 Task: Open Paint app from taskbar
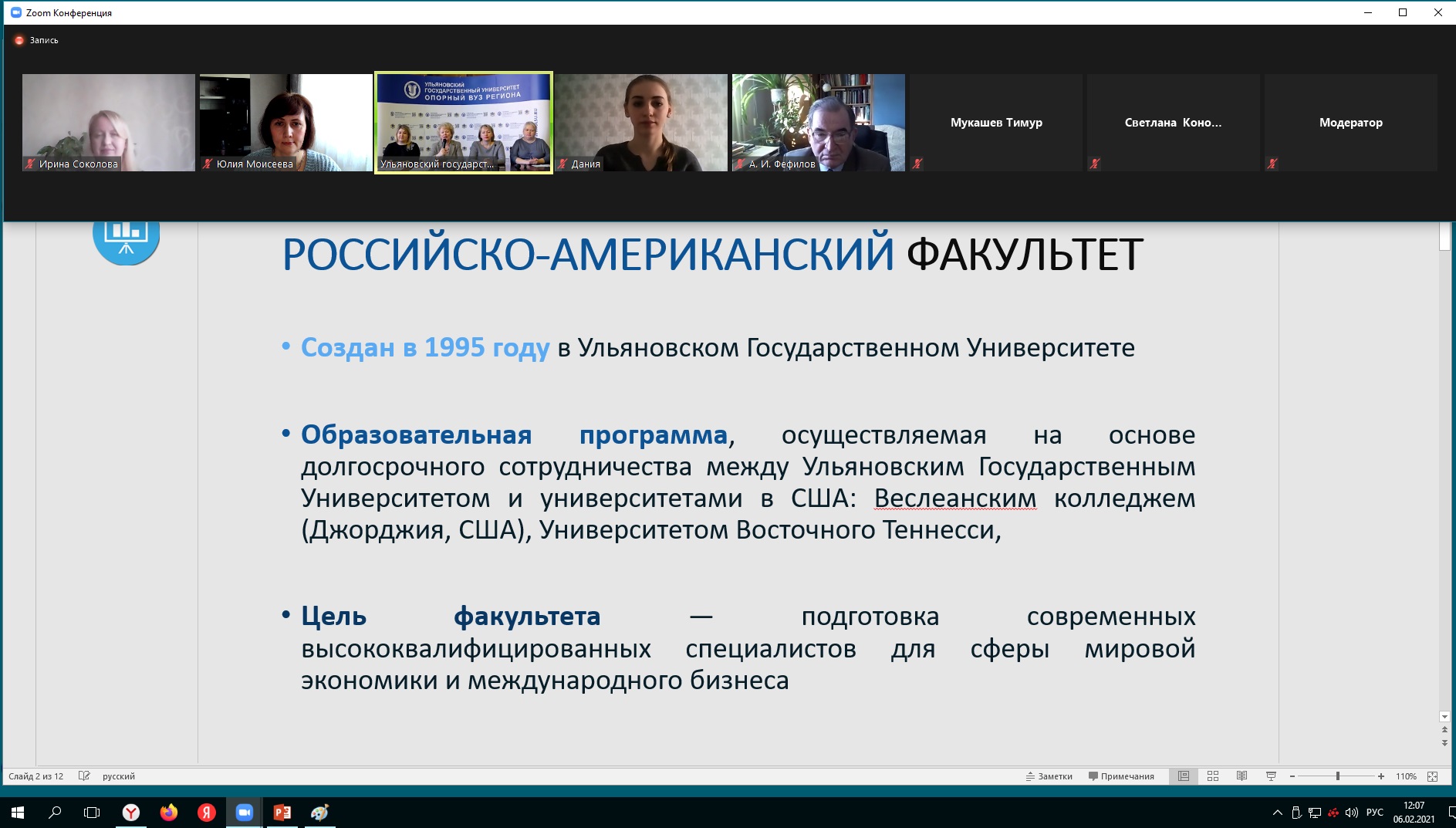(x=320, y=813)
